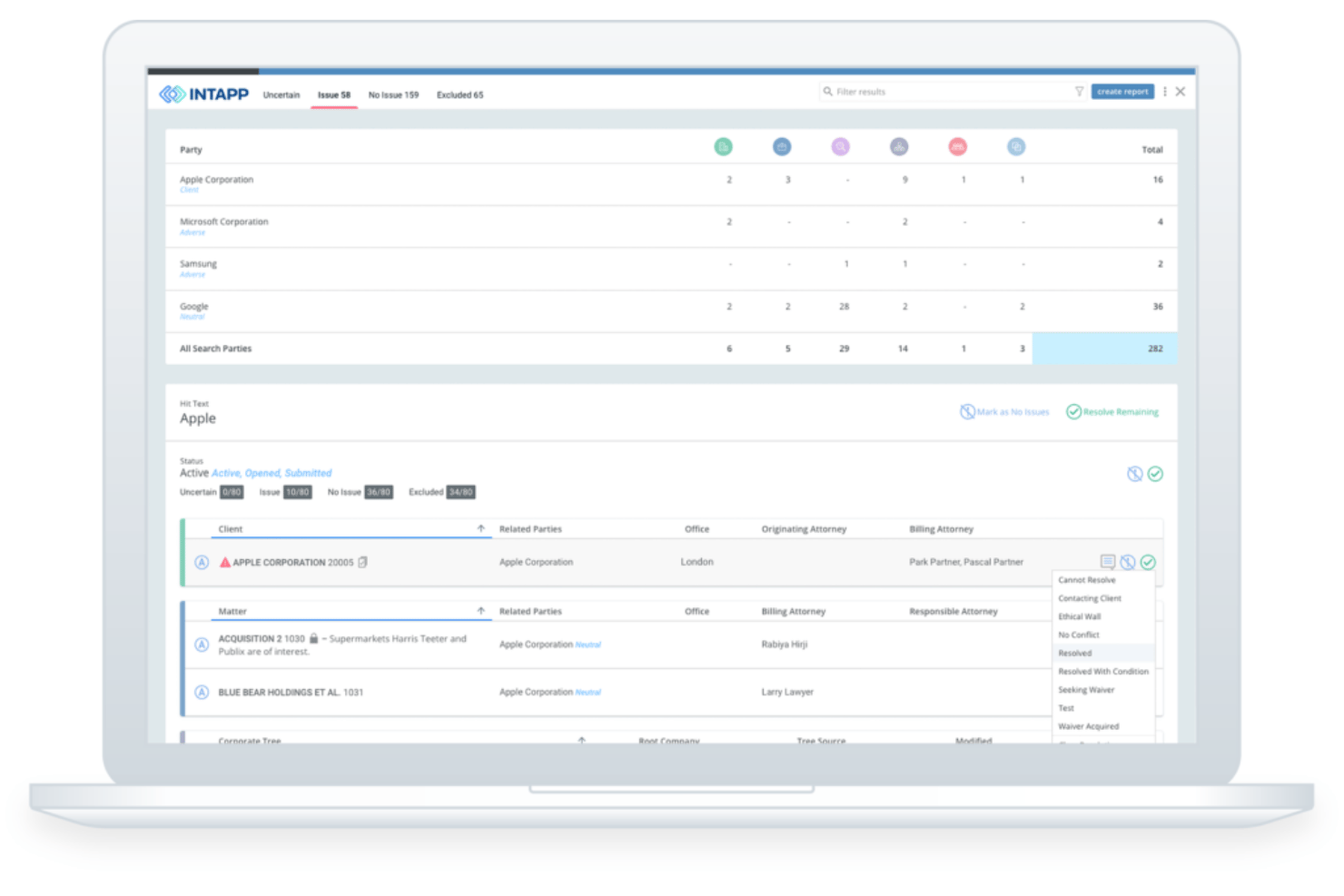Sort by the Corporate Tree column arrow
Image resolution: width=1344 pixels, height=896 pixels.
(582, 740)
